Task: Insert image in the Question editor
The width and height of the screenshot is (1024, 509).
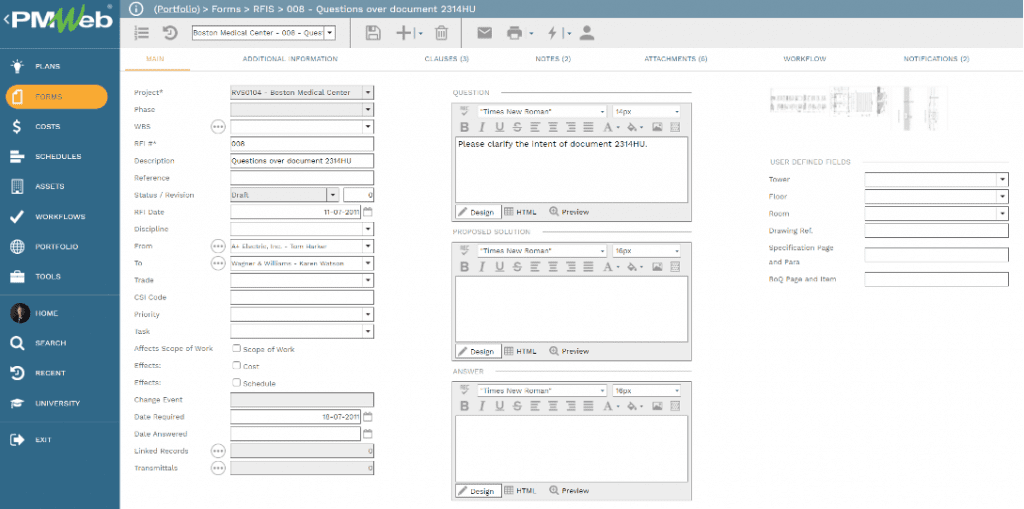Action: pos(658,127)
